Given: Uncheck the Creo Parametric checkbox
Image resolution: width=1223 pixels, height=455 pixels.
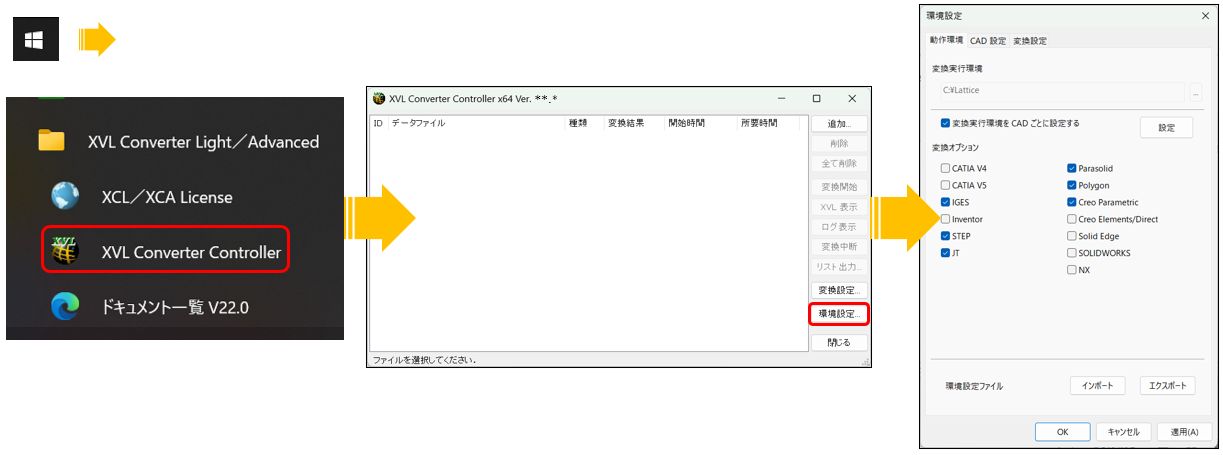Looking at the screenshot, I should pyautogui.click(x=1072, y=202).
